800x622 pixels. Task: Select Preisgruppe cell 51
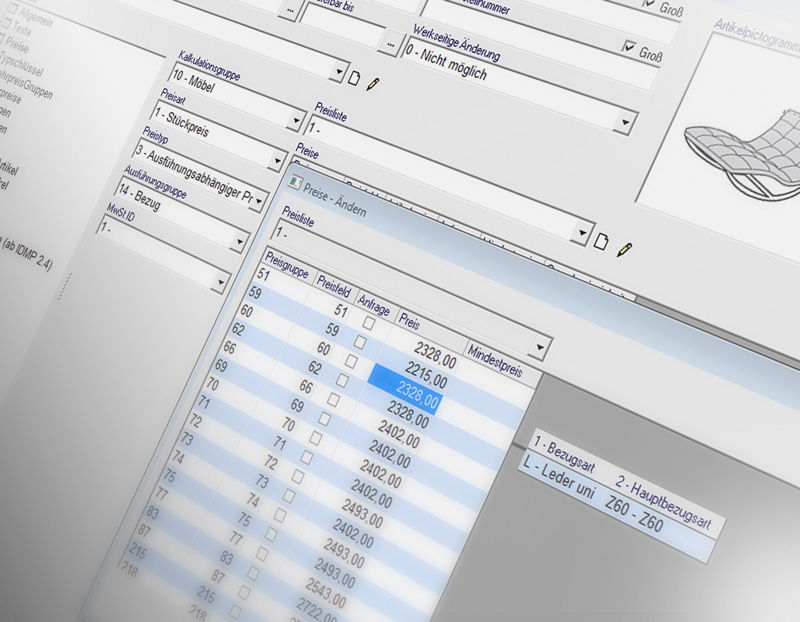(262, 275)
